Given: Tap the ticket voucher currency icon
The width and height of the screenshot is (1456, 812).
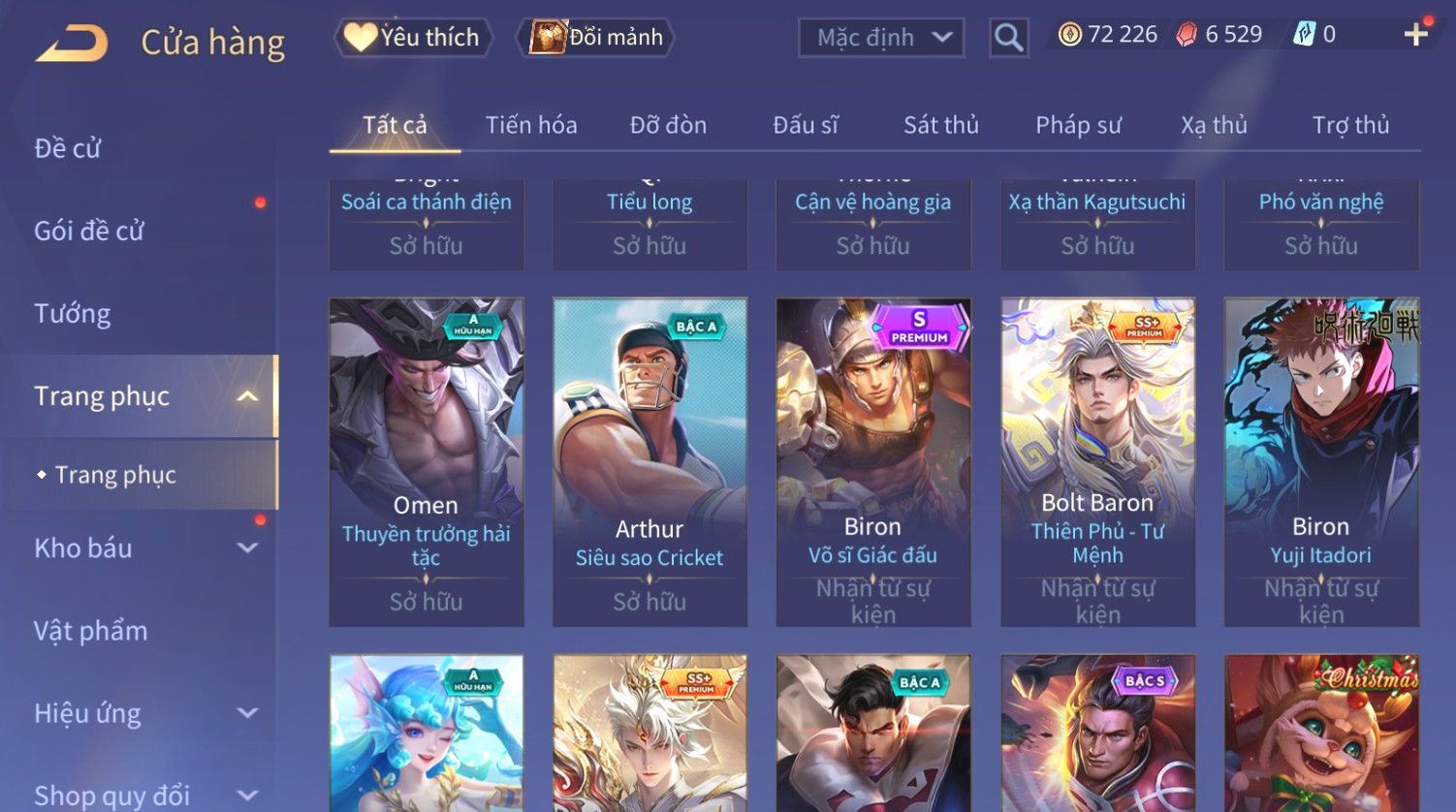Looking at the screenshot, I should tap(1305, 35).
